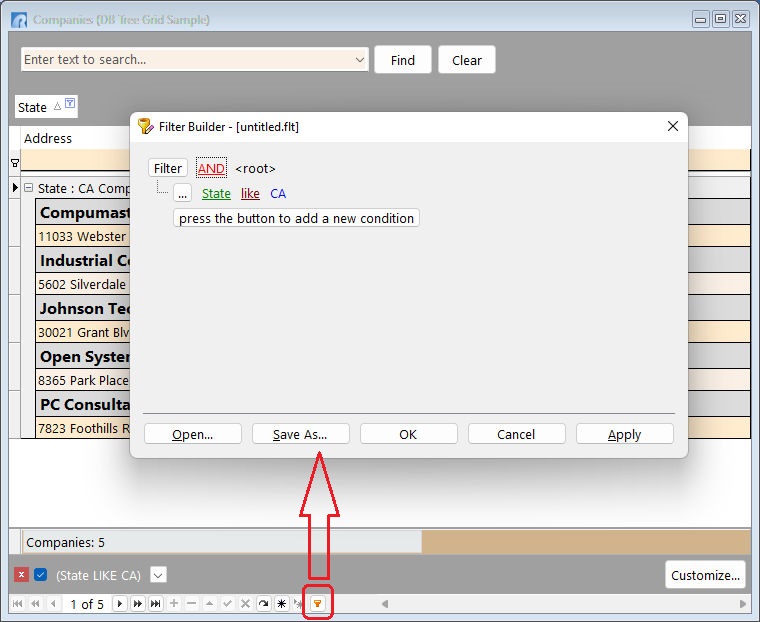
Task: Click 'press the button to add a new condition'
Action: tap(296, 218)
